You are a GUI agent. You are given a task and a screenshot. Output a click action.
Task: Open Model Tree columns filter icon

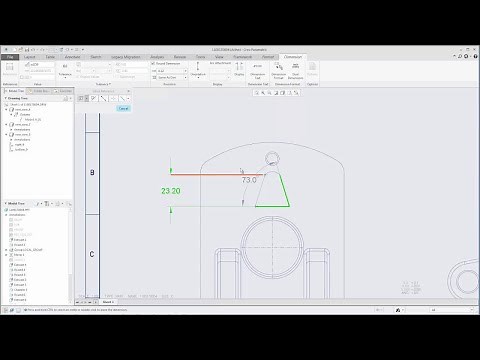point(47,203)
